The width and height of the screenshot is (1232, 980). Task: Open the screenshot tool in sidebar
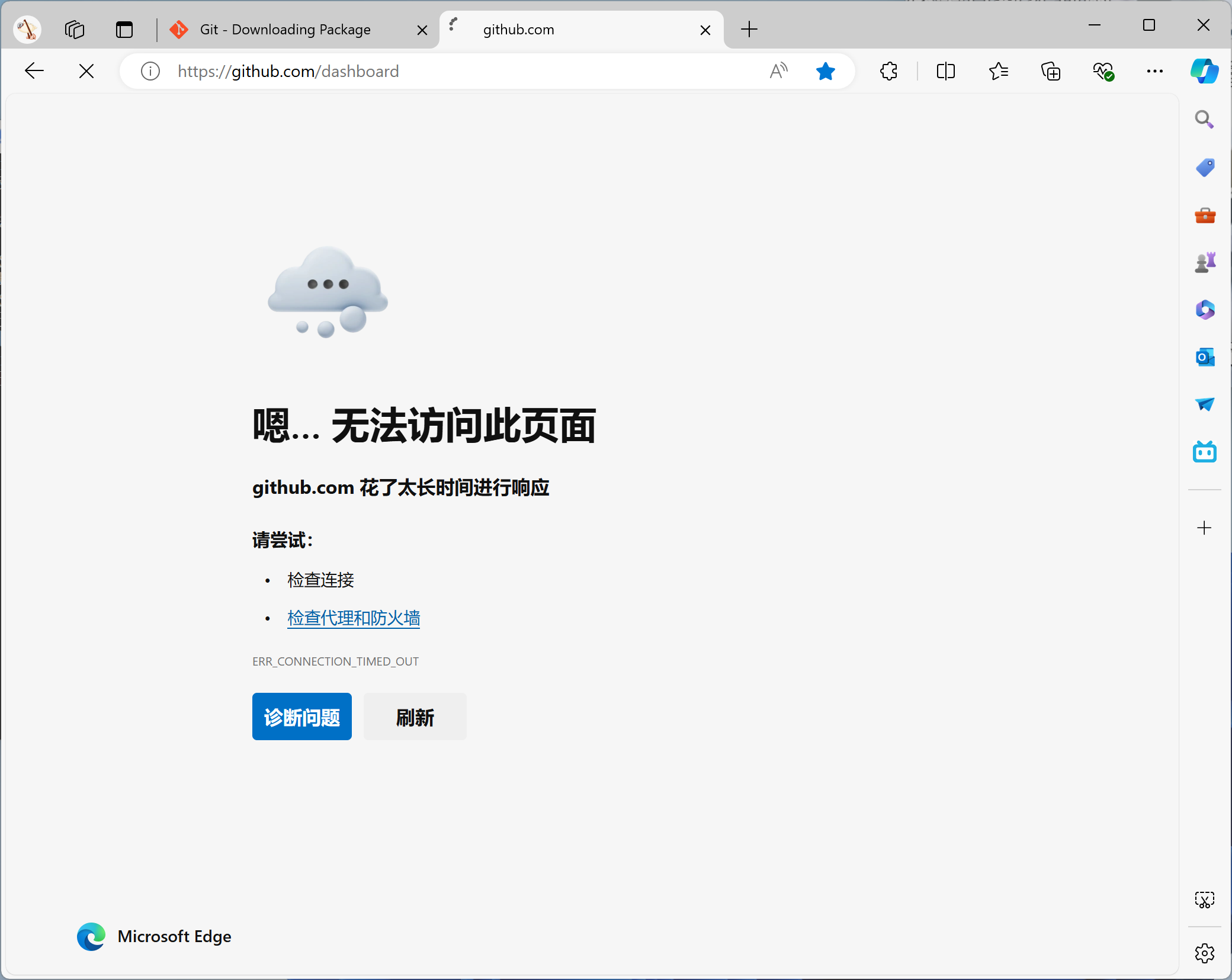[x=1205, y=900]
